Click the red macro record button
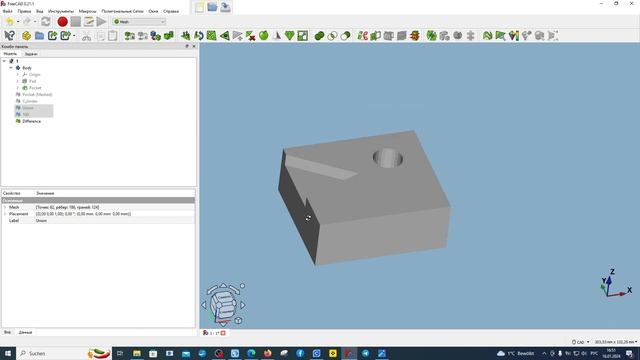 pyautogui.click(x=62, y=22)
